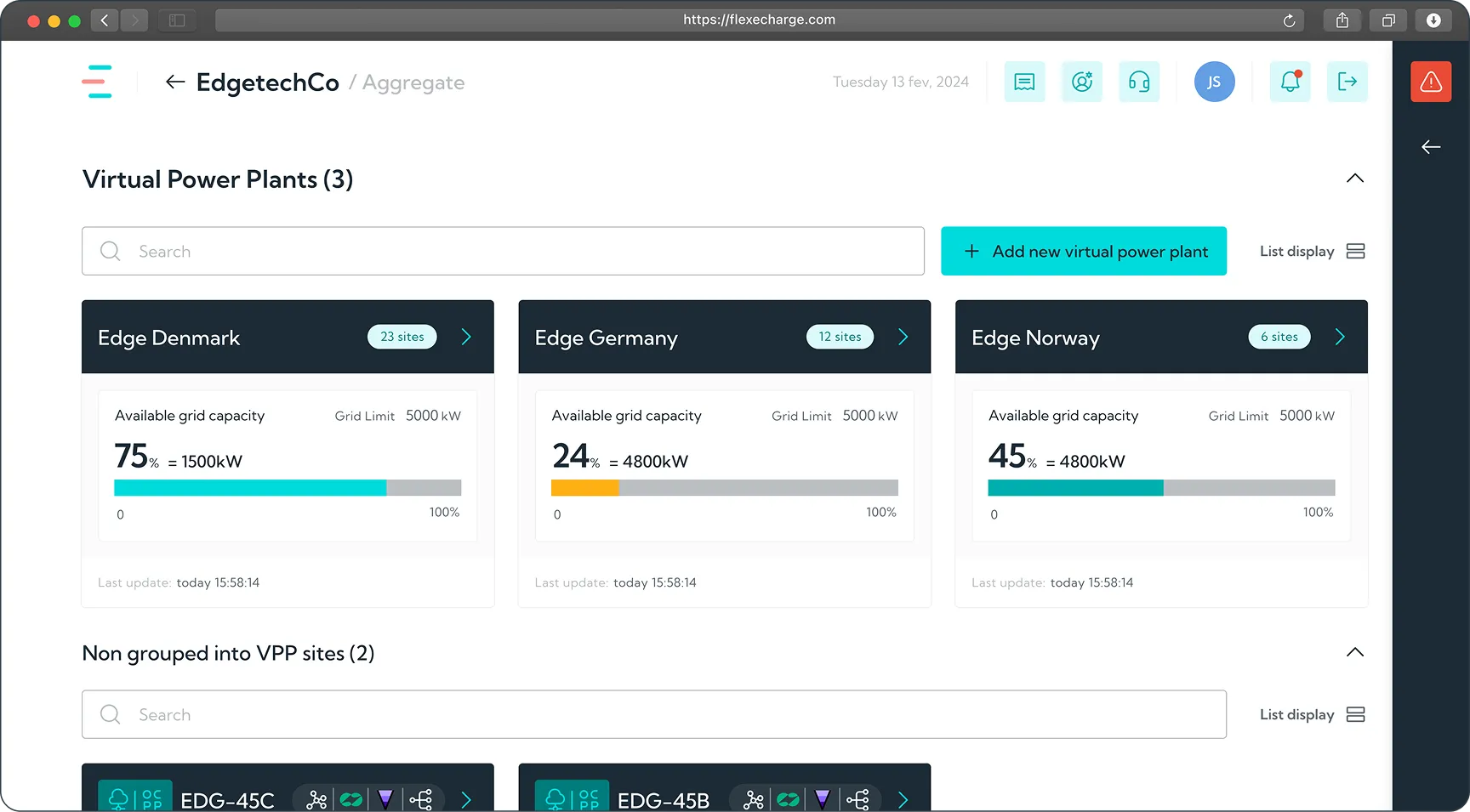Screen dimensions: 1470x812
Task: Open browser downloads icon
Action: point(1433,20)
